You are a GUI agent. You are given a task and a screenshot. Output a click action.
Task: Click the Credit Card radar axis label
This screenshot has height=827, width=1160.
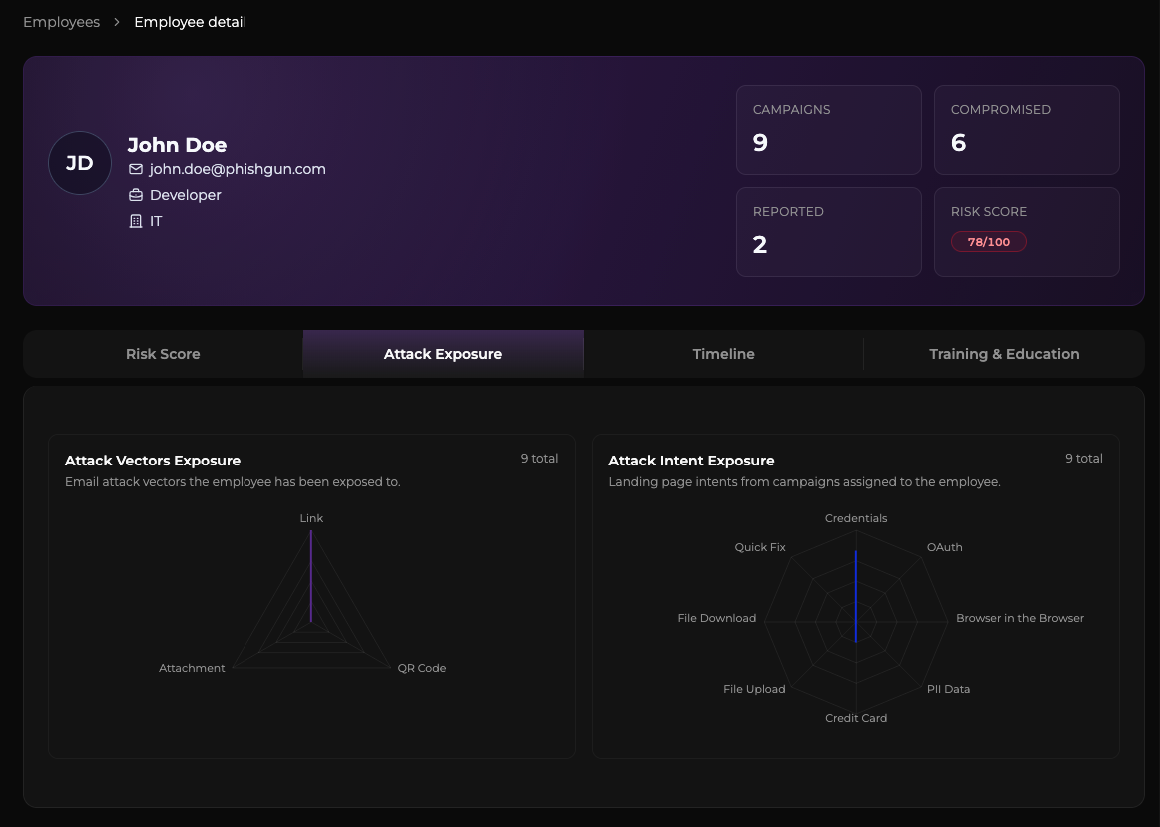pos(856,718)
